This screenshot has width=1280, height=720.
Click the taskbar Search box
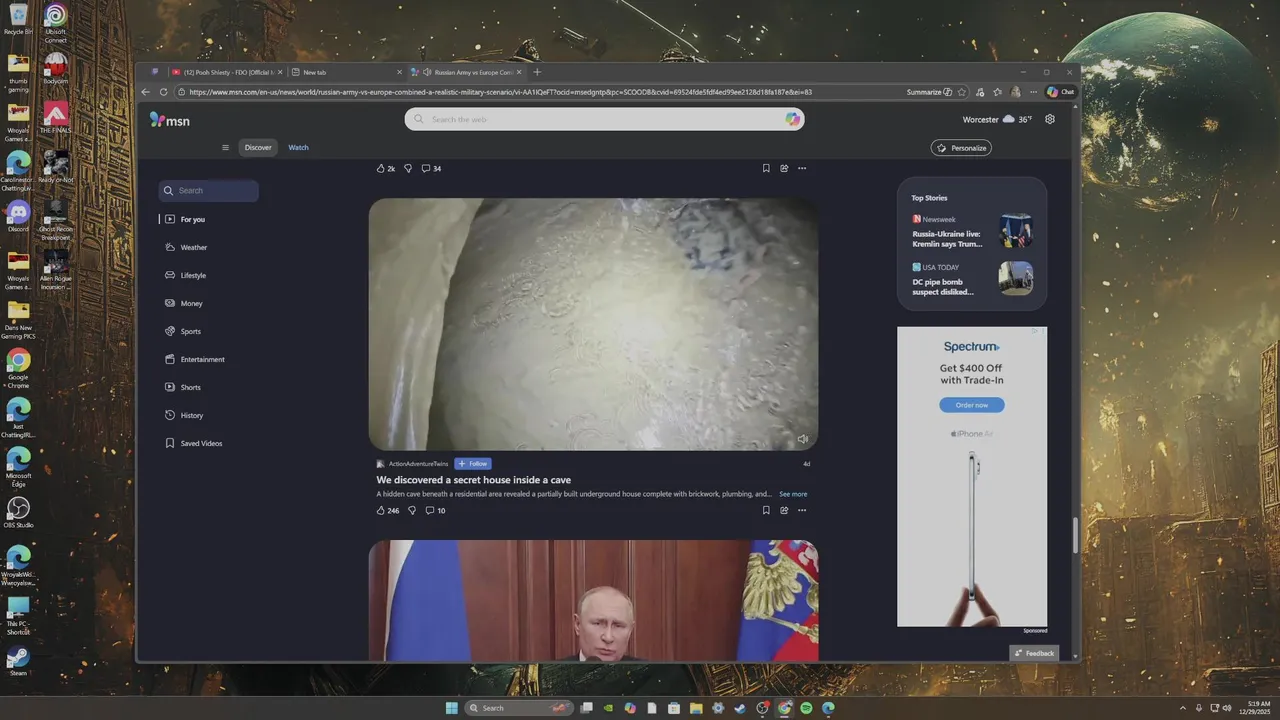point(520,708)
